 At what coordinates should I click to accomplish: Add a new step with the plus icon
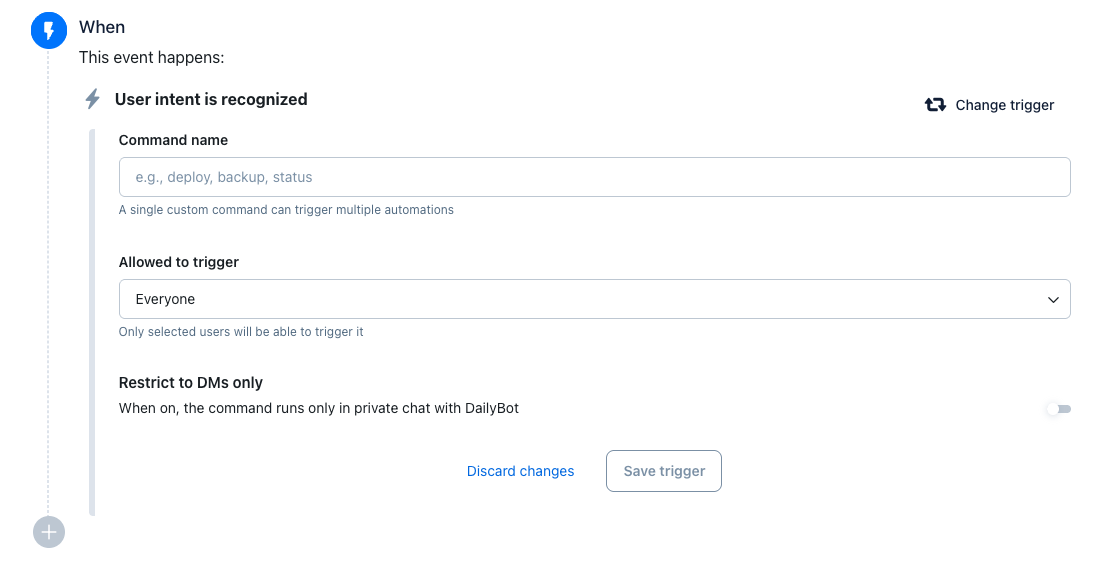click(x=48, y=532)
